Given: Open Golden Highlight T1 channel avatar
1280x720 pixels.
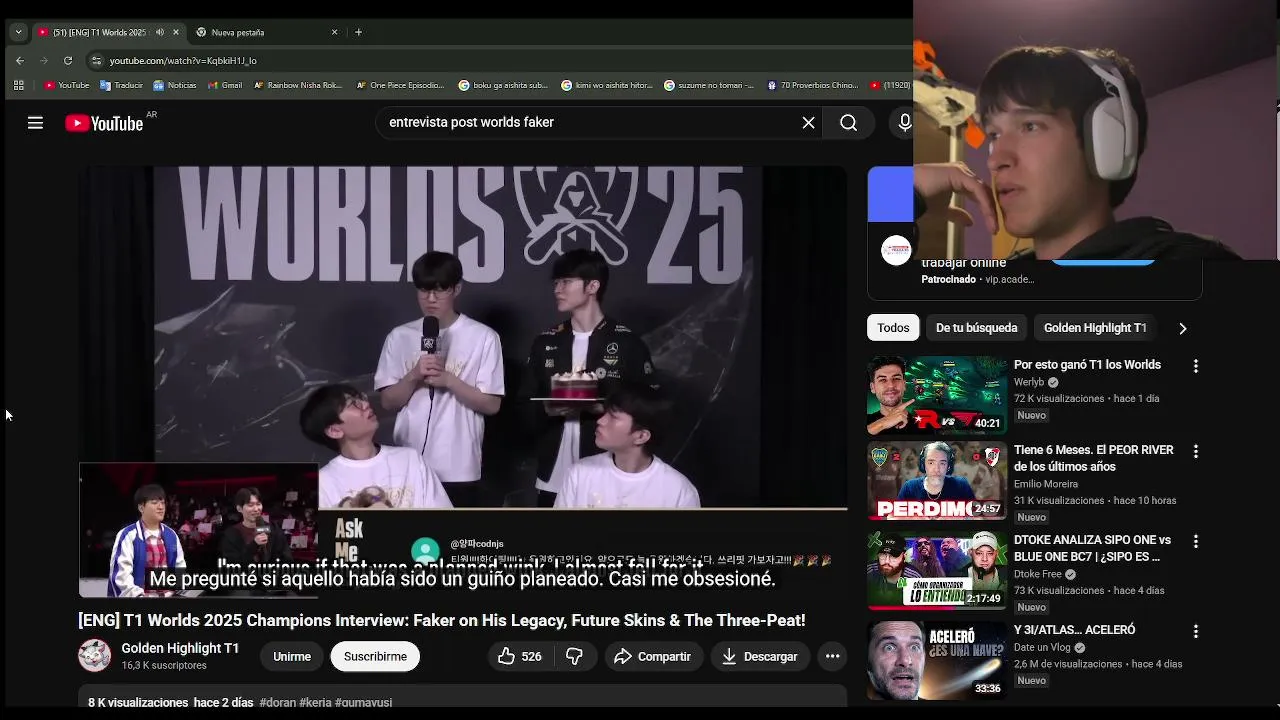Looking at the screenshot, I should (x=95, y=655).
